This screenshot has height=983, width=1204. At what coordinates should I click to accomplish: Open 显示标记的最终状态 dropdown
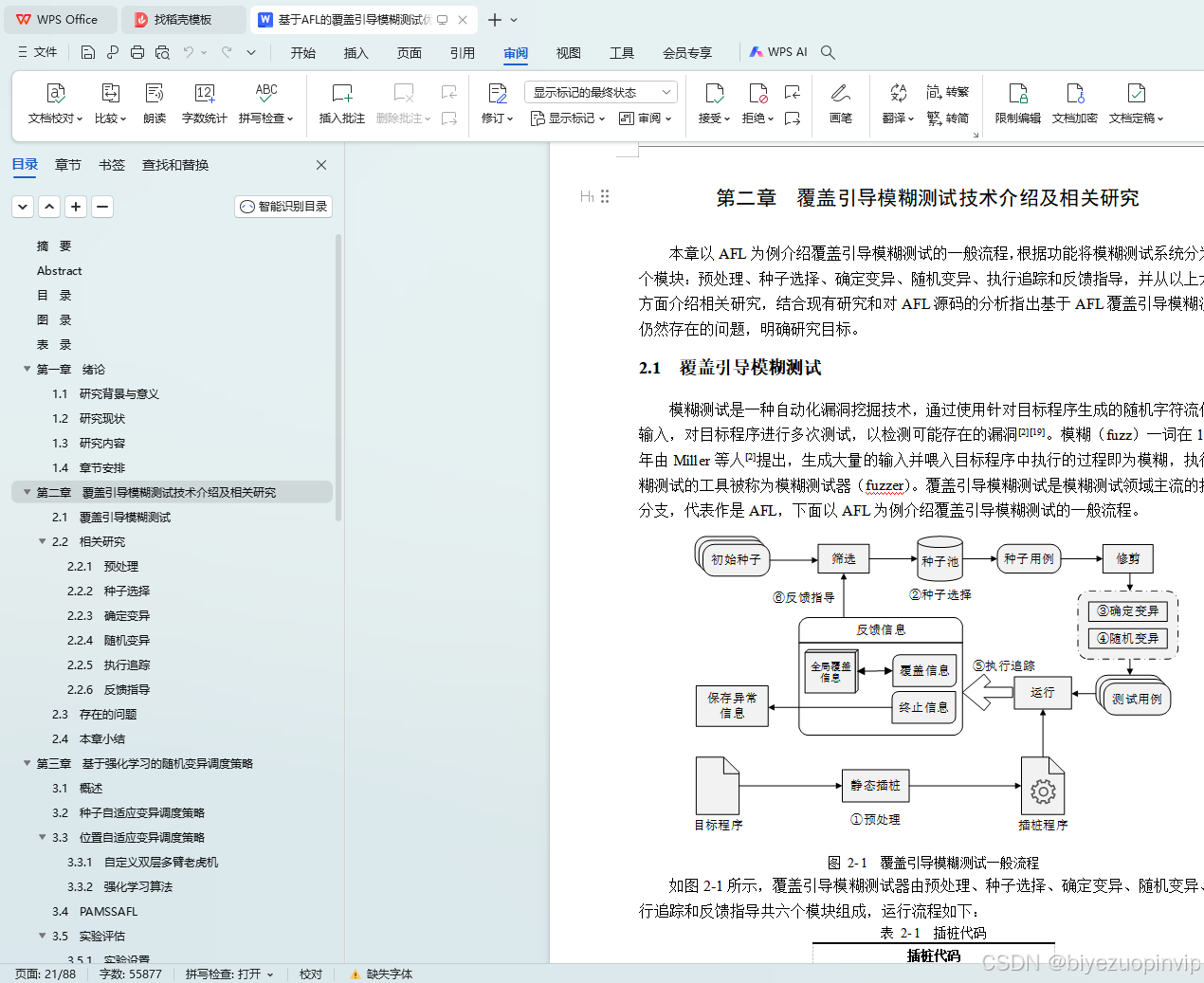(601, 92)
